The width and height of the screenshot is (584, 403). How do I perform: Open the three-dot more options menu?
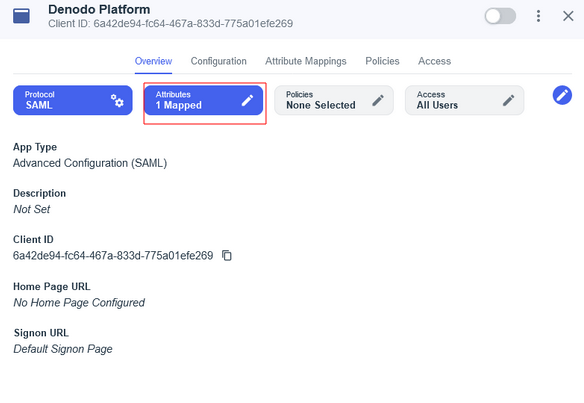(x=538, y=16)
